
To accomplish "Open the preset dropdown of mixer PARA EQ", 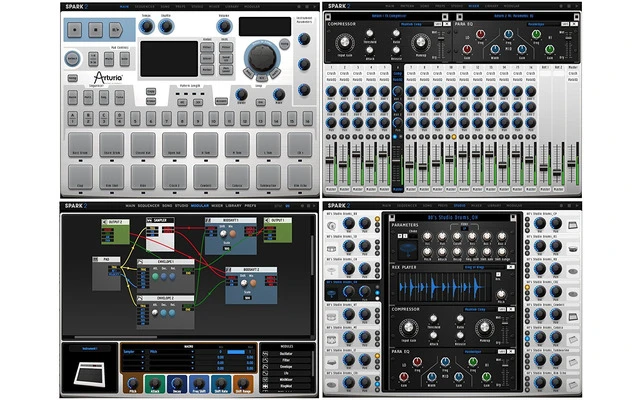I will coord(543,24).
